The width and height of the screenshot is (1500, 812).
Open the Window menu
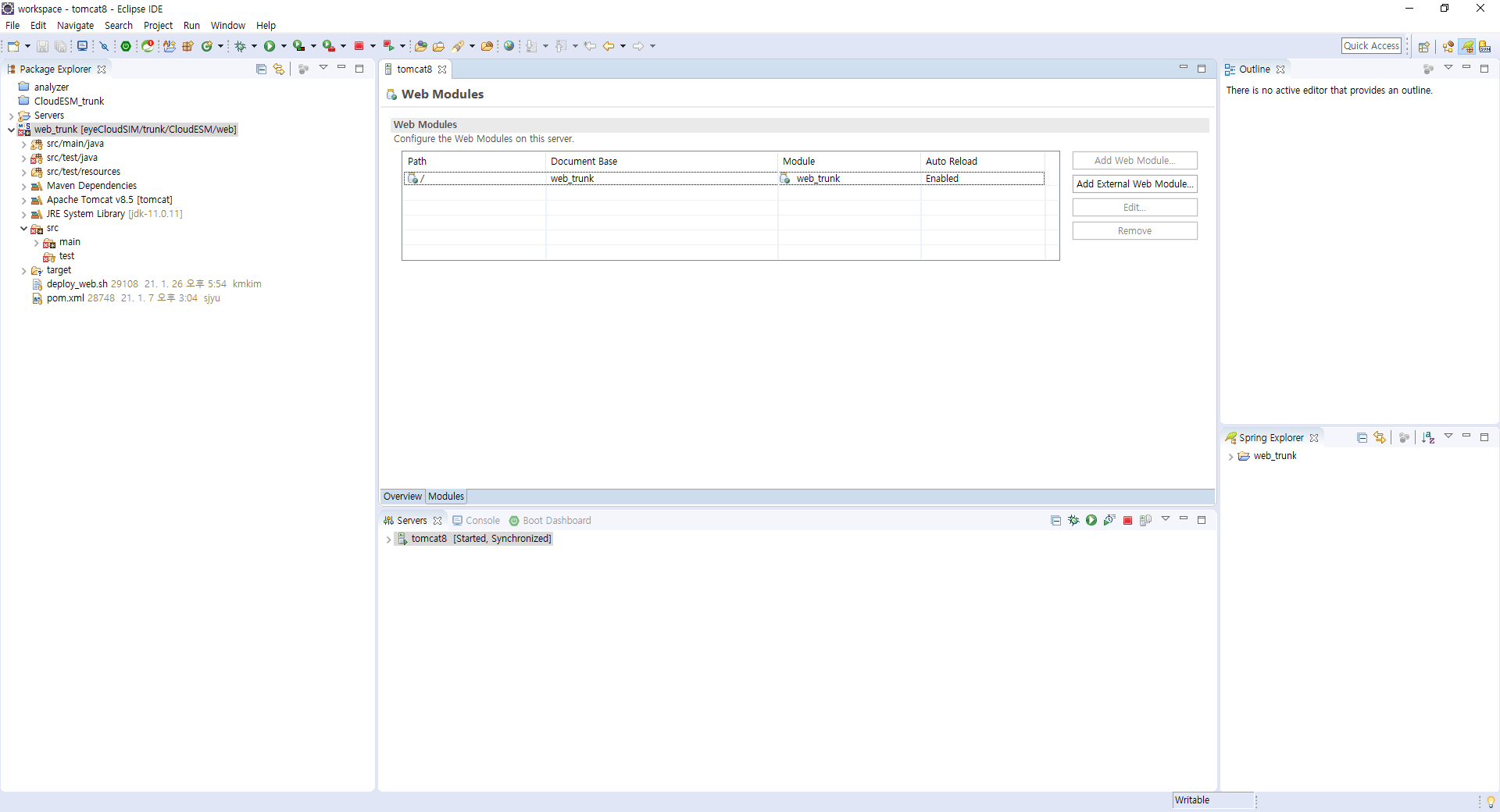[x=227, y=26]
